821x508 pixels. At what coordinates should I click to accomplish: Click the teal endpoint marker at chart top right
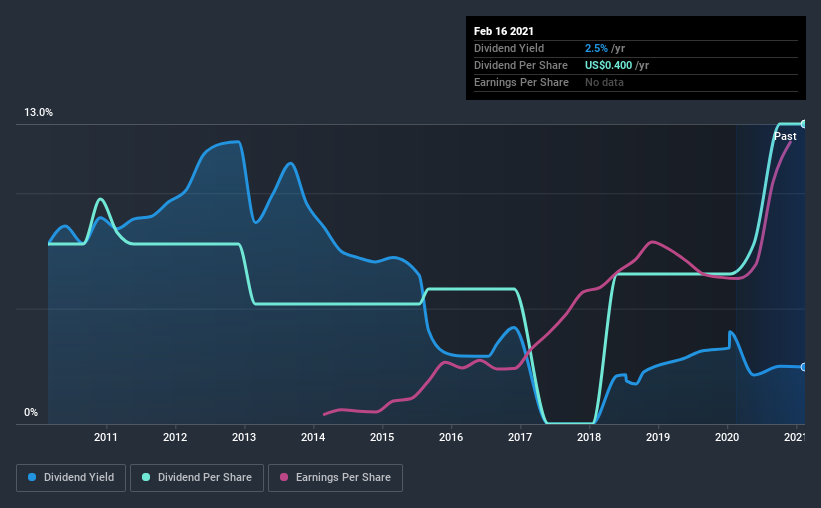(803, 124)
